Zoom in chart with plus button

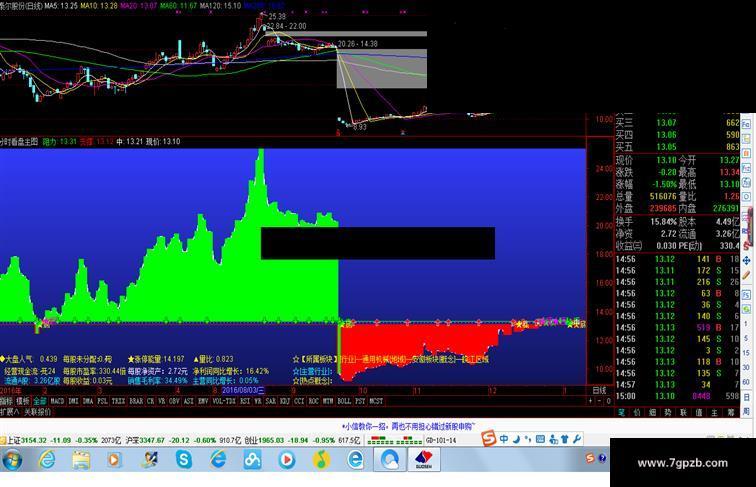click(590, 401)
